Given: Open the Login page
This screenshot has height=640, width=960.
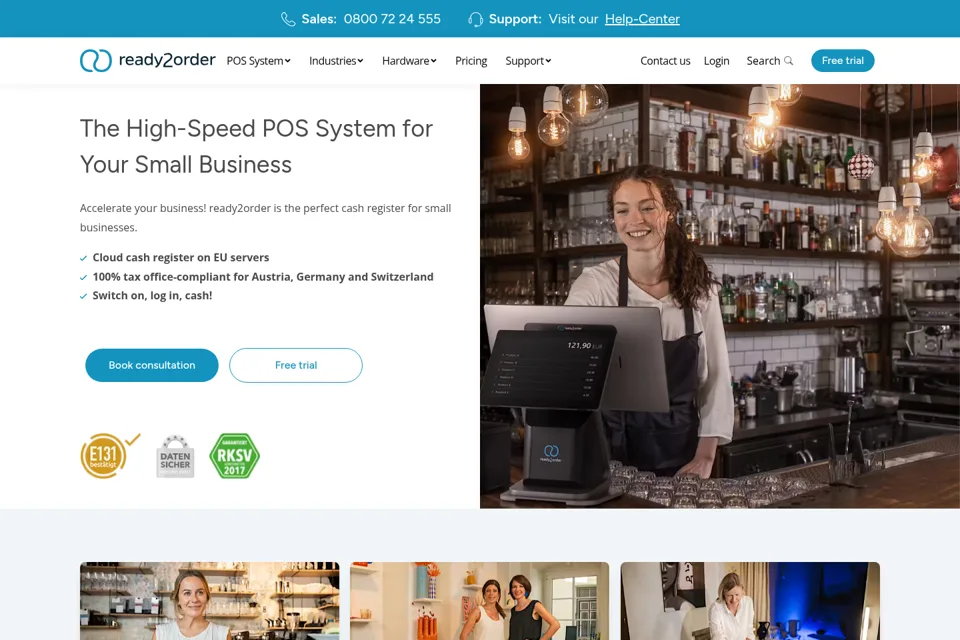Looking at the screenshot, I should 716,61.
